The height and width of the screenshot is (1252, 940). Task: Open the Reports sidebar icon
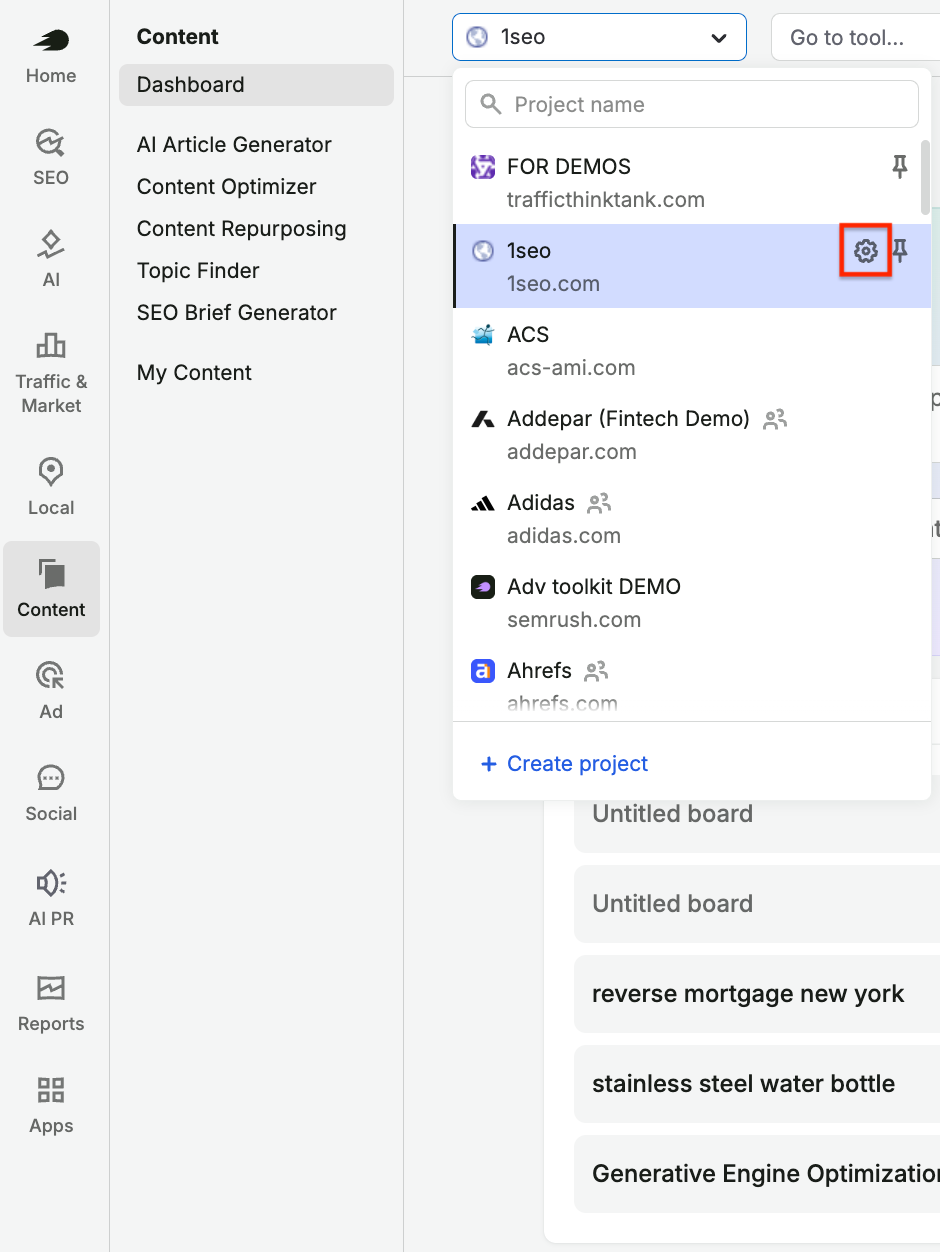point(51,988)
